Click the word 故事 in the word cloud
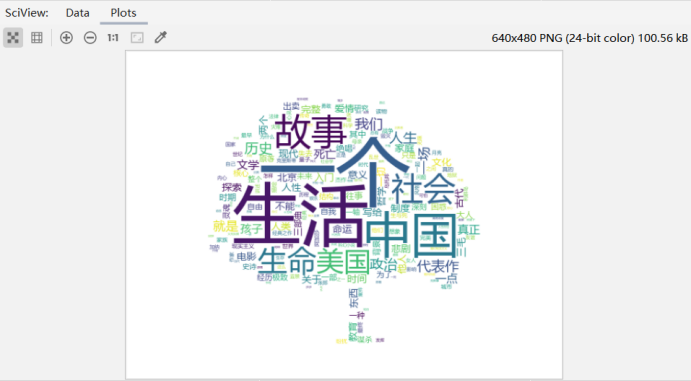Screen dimensions: 691x381 point(311,131)
